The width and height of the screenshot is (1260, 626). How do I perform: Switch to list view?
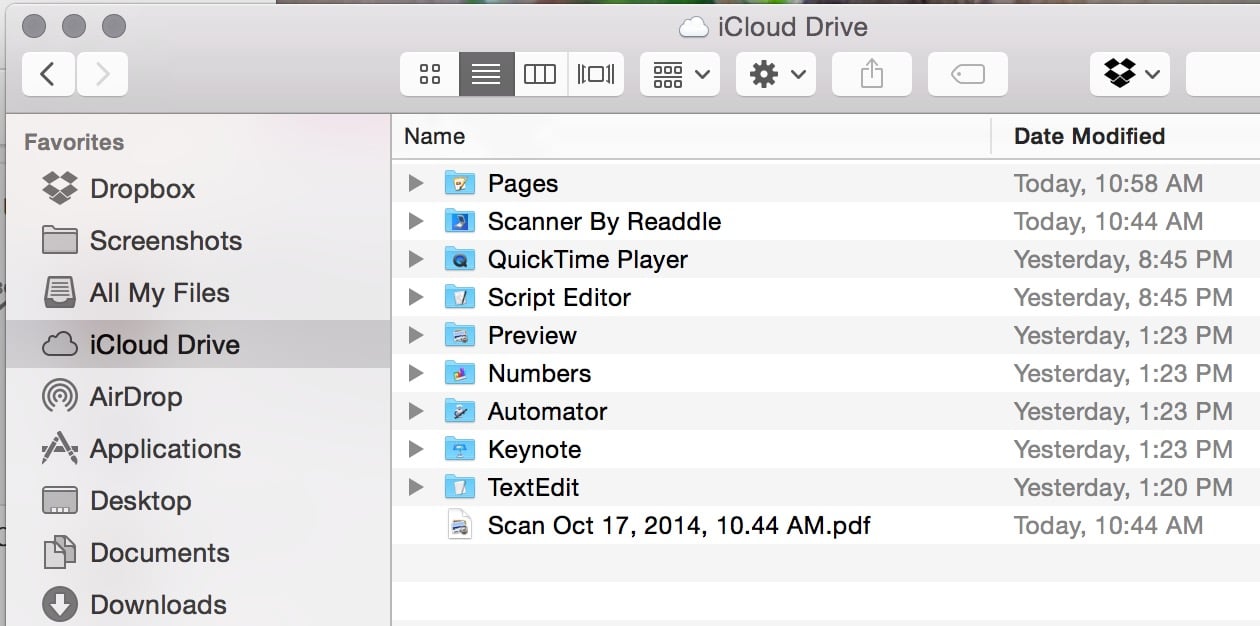pos(486,74)
